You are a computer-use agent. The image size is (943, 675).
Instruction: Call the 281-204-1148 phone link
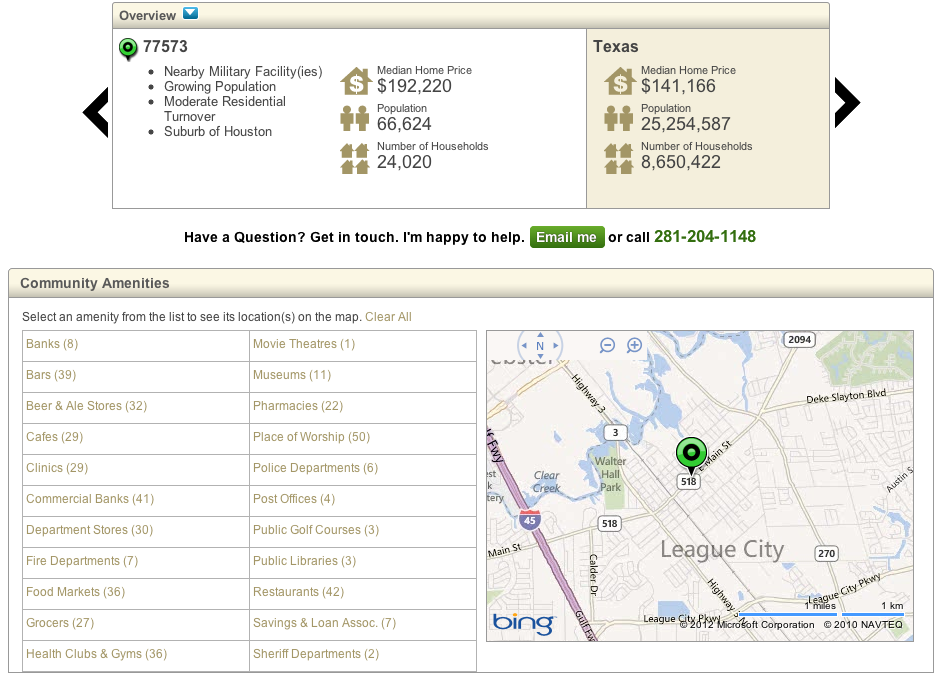pos(705,236)
